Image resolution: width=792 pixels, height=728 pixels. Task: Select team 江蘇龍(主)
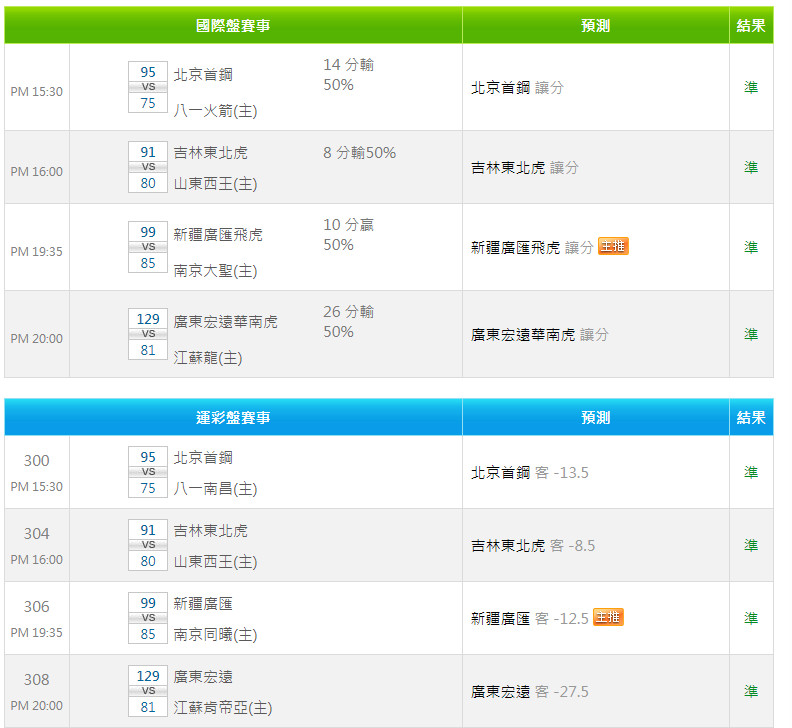click(x=208, y=358)
